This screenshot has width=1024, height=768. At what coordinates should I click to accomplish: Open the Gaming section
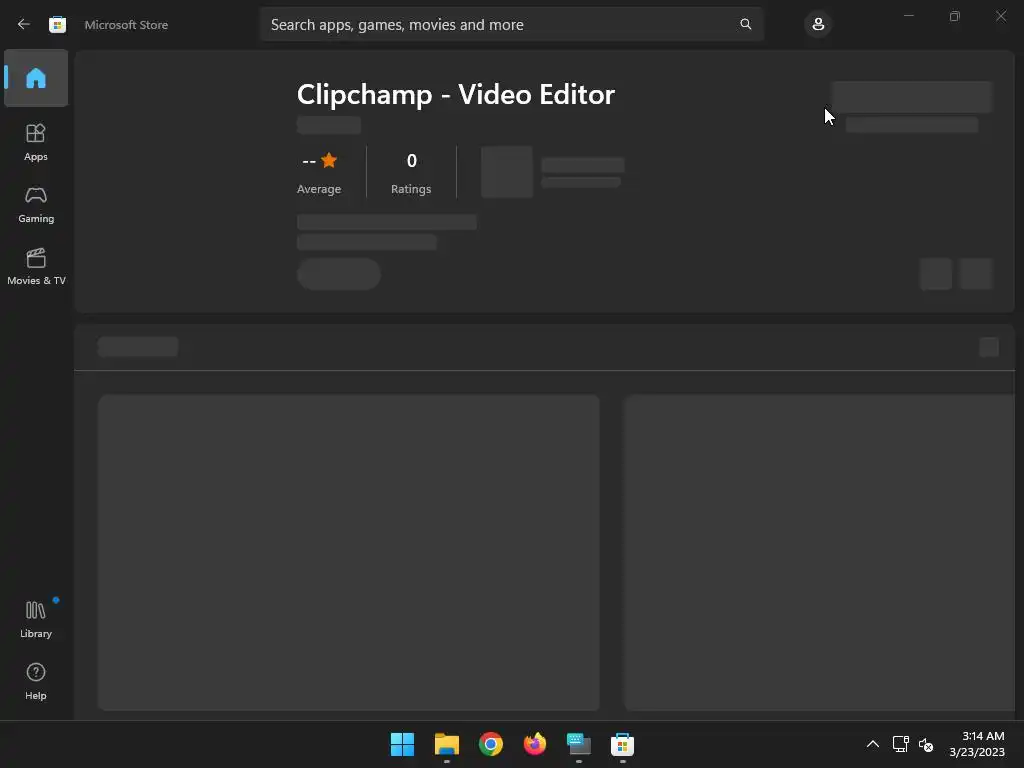coord(36,204)
